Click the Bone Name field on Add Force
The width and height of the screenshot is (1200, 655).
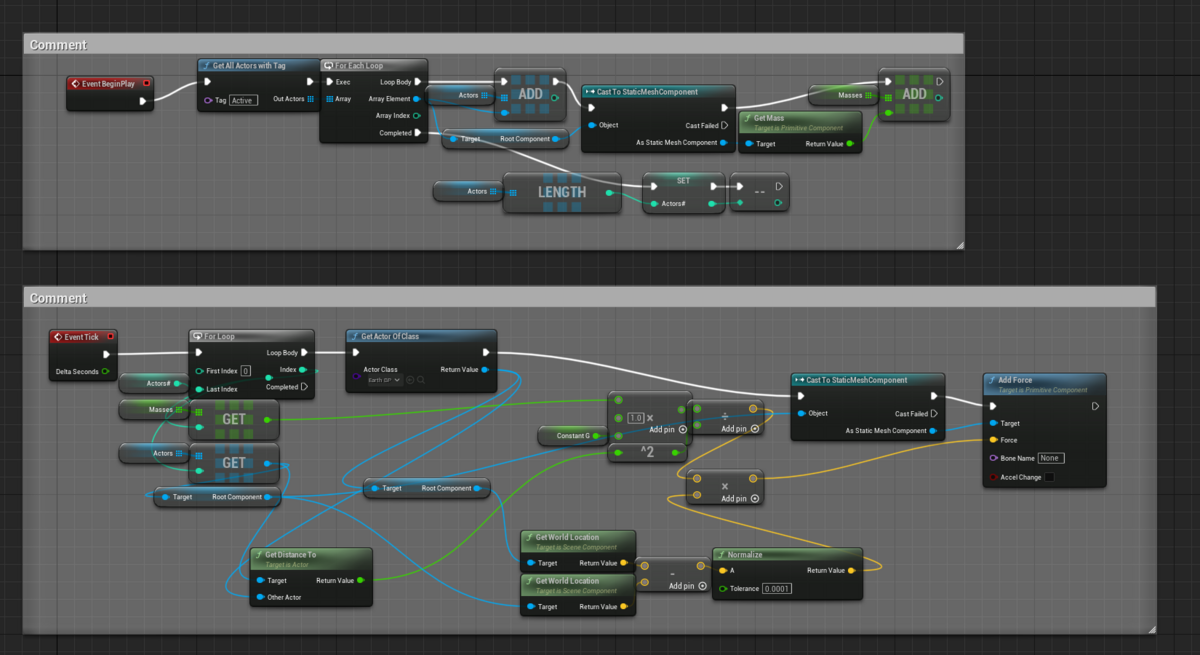click(1049, 458)
